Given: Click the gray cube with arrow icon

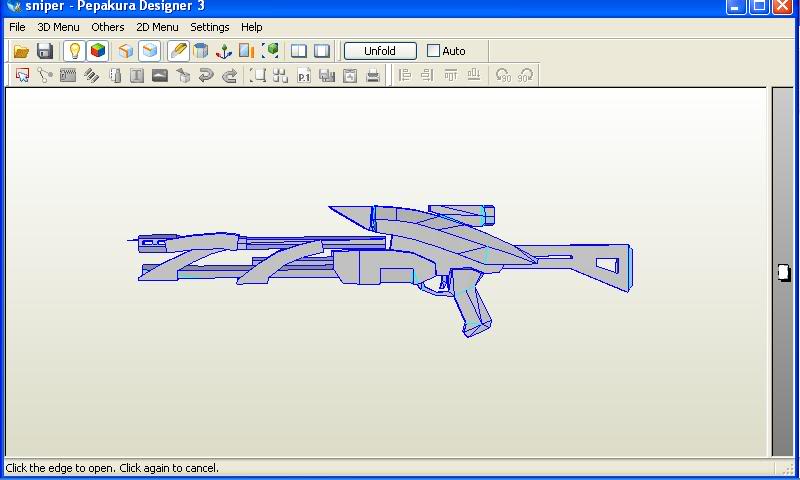Looking at the screenshot, I should tap(183, 75).
